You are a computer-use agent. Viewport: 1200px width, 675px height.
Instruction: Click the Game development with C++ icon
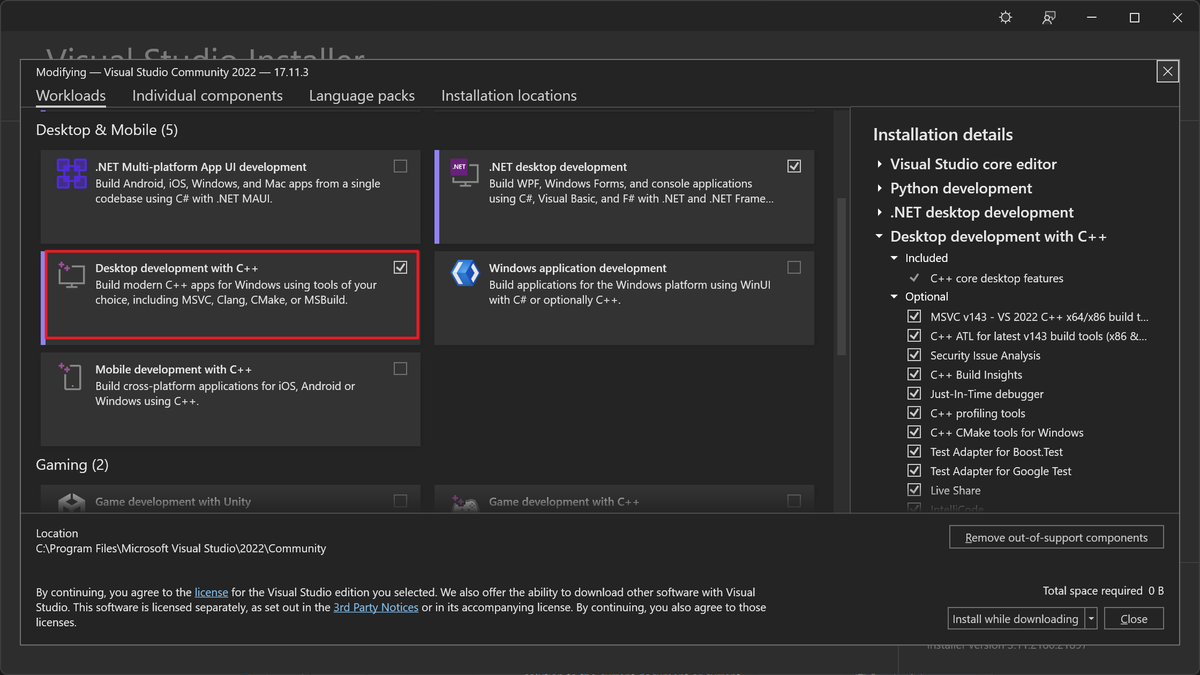464,501
